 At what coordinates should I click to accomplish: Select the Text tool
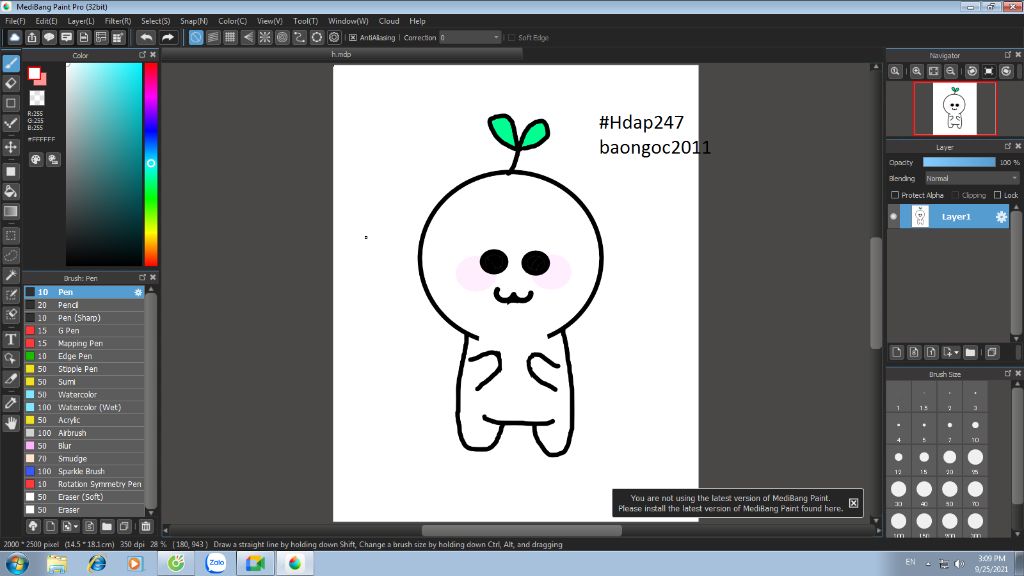click(11, 339)
